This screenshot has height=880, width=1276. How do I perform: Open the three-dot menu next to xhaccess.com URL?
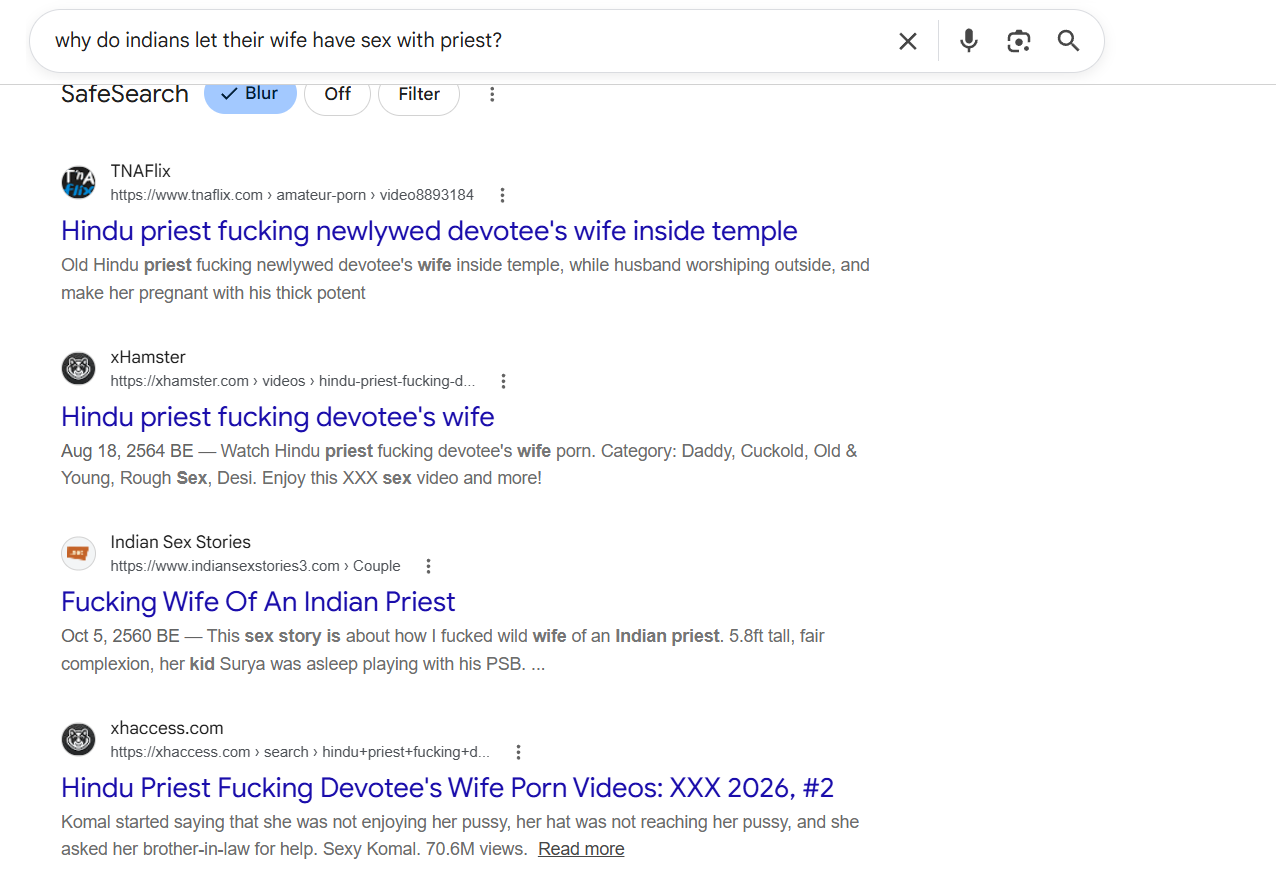518,752
